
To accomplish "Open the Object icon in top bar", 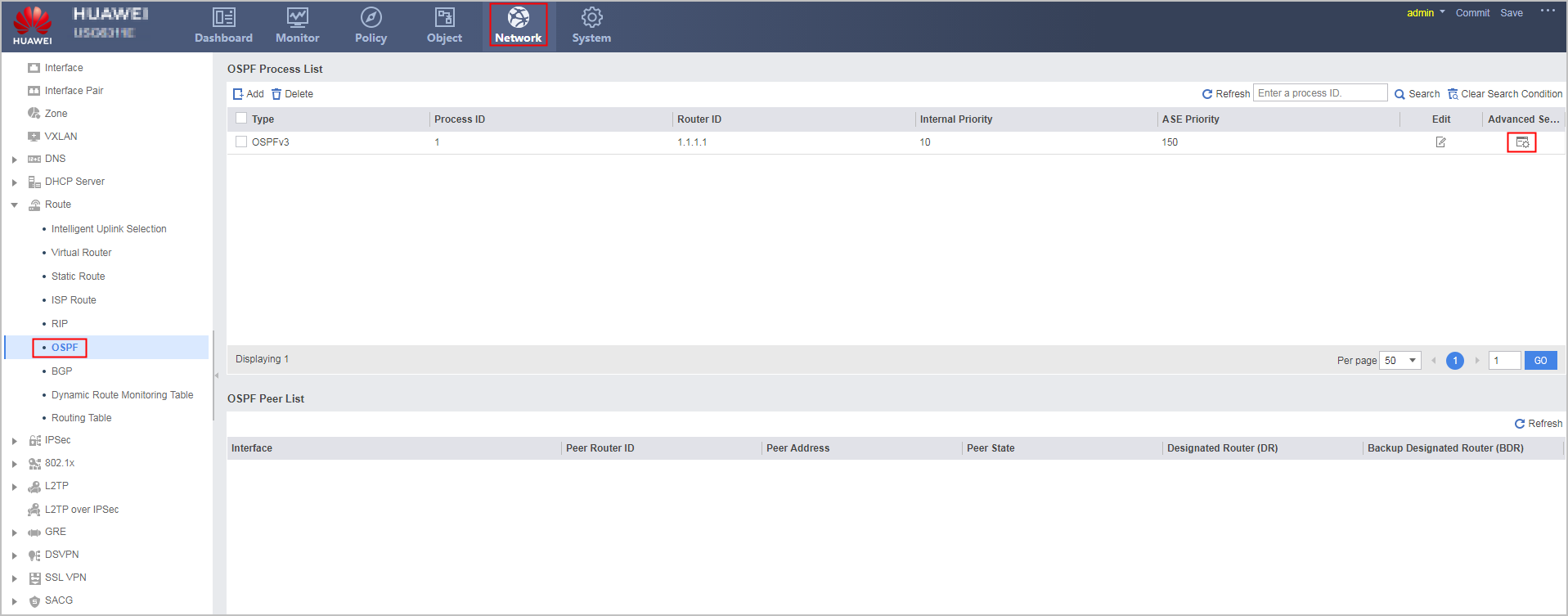I will click(445, 17).
